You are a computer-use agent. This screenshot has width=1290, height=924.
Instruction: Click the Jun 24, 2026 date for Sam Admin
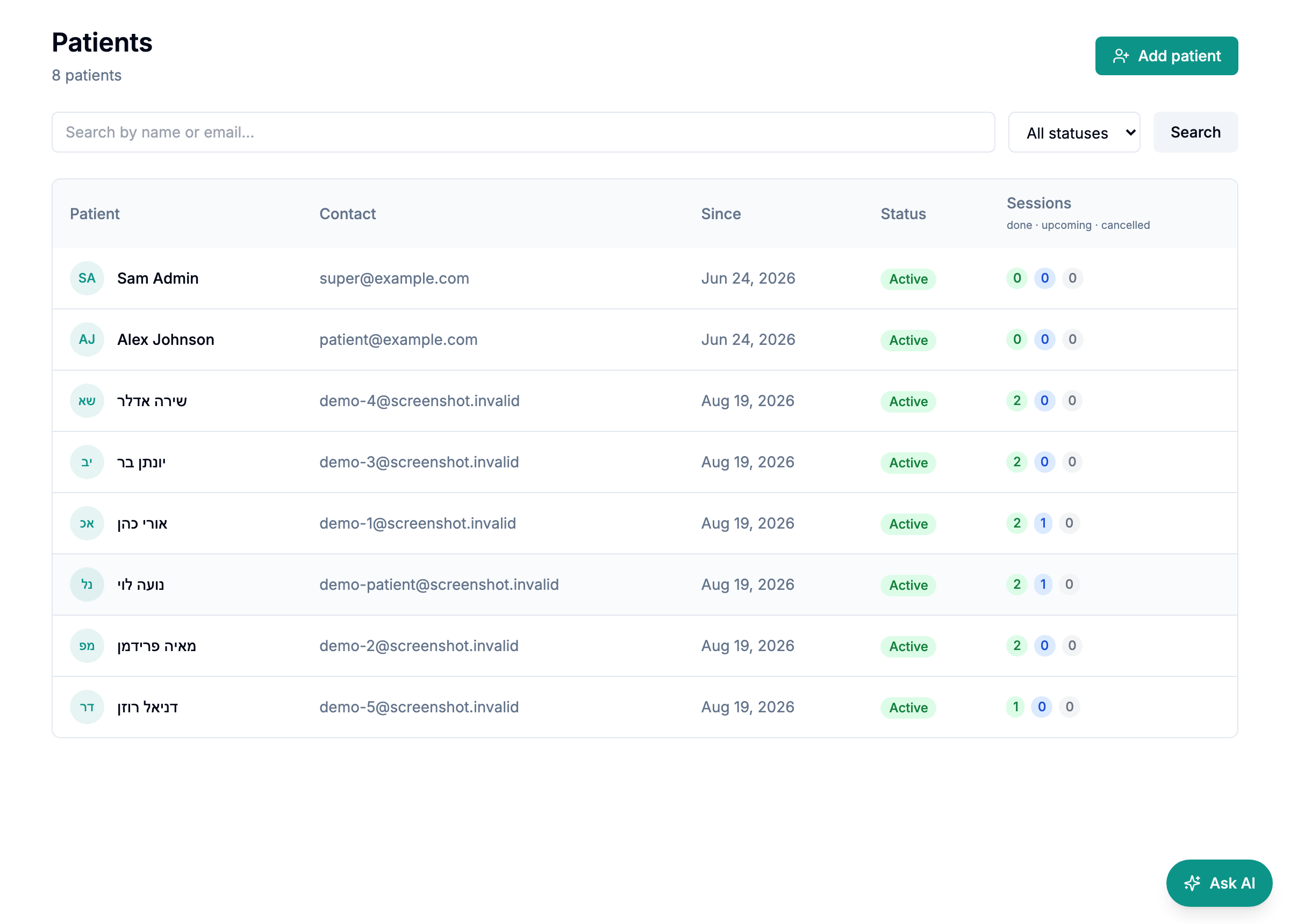[748, 278]
